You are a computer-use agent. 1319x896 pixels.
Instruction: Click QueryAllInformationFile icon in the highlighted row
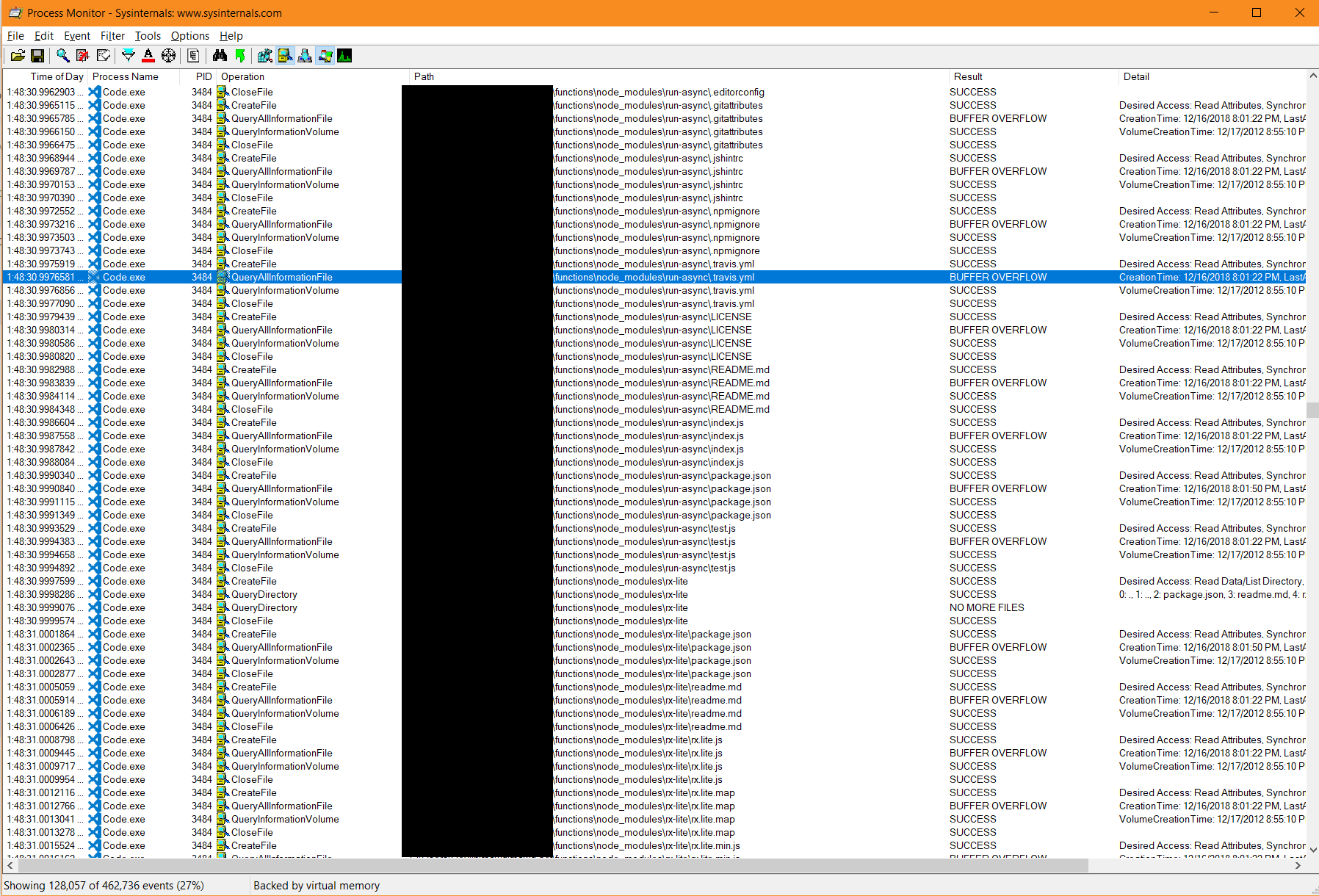pyautogui.click(x=223, y=277)
